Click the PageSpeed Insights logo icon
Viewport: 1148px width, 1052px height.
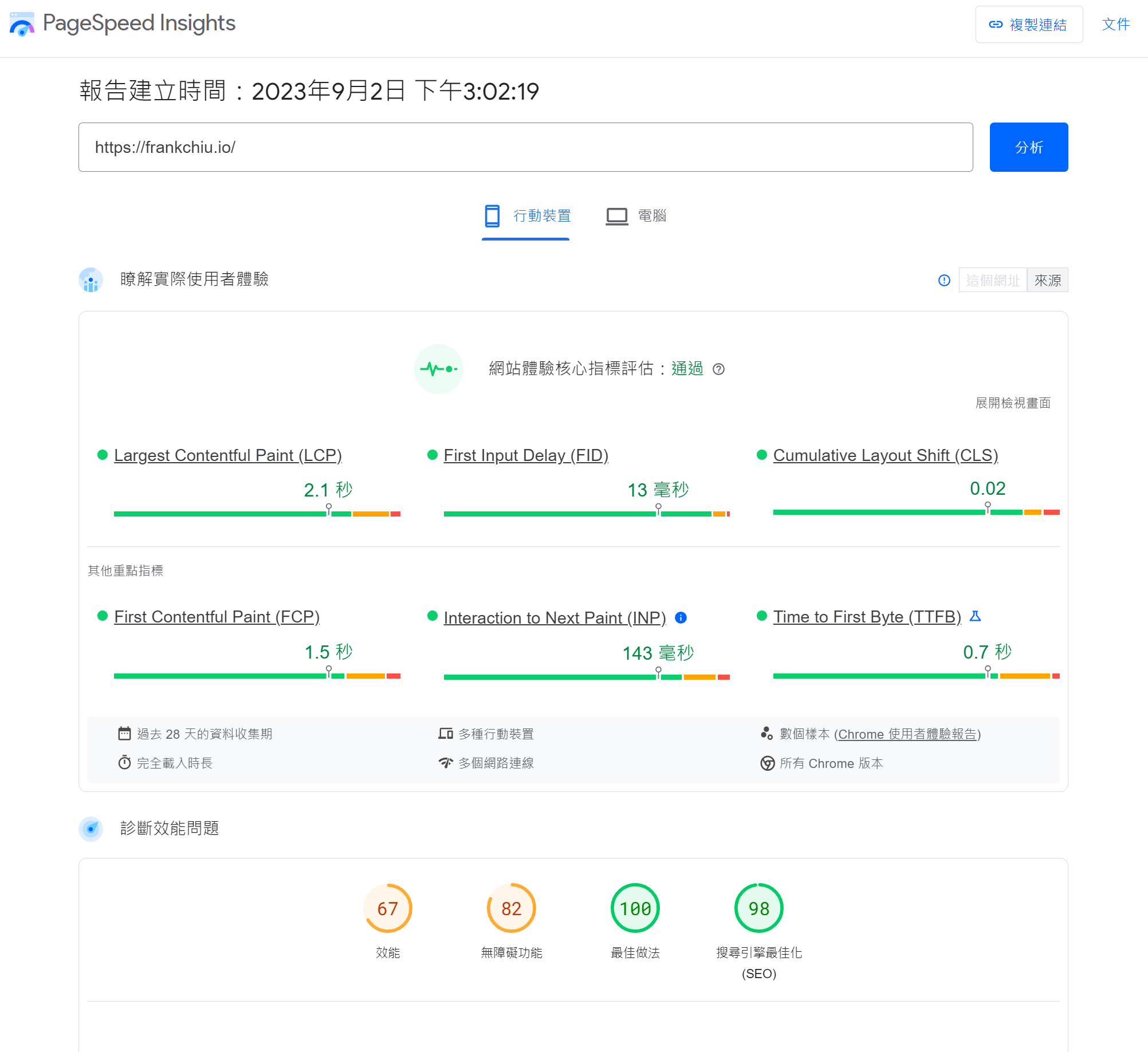(22, 24)
